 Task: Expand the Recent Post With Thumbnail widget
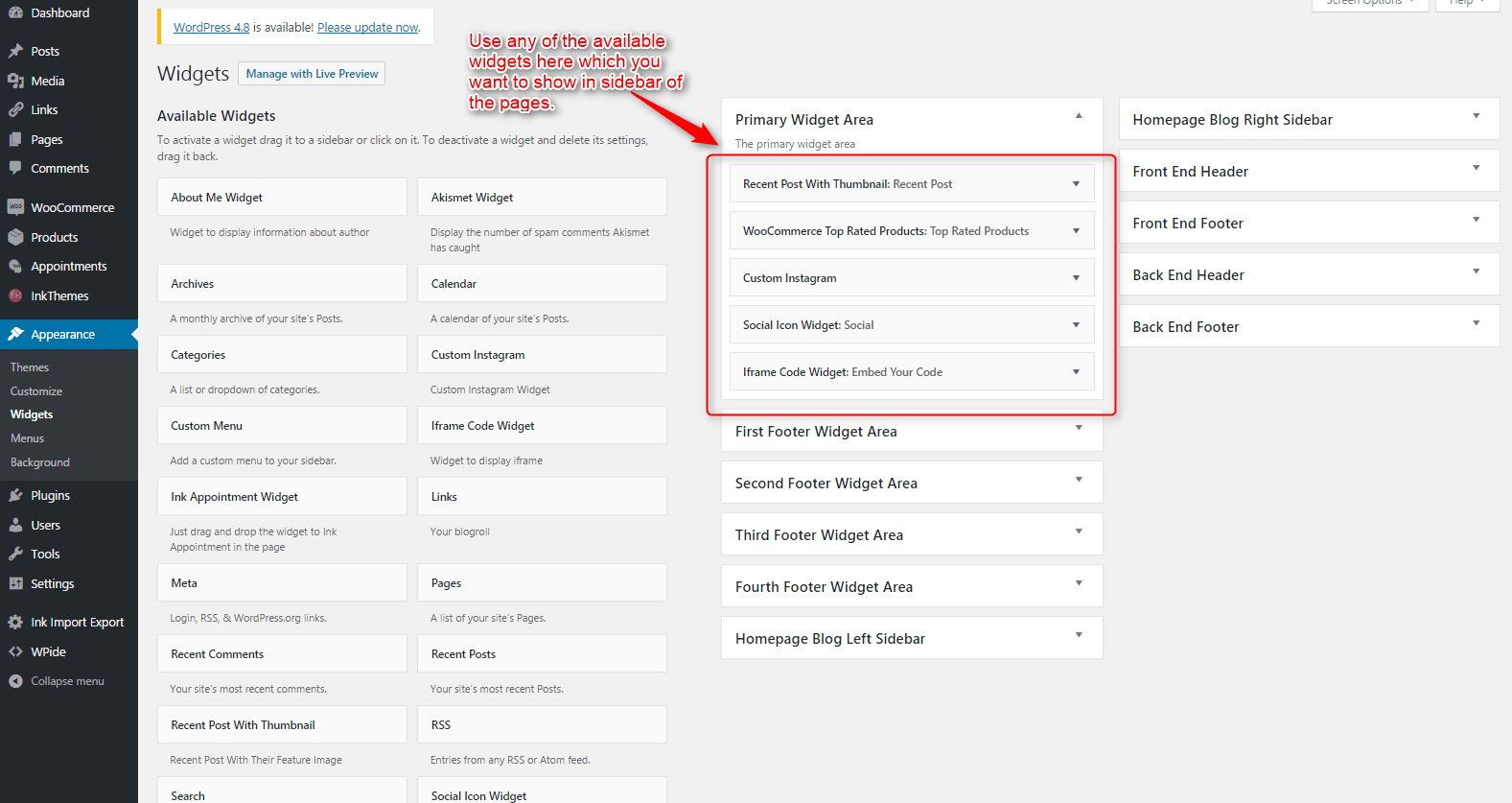(1076, 184)
